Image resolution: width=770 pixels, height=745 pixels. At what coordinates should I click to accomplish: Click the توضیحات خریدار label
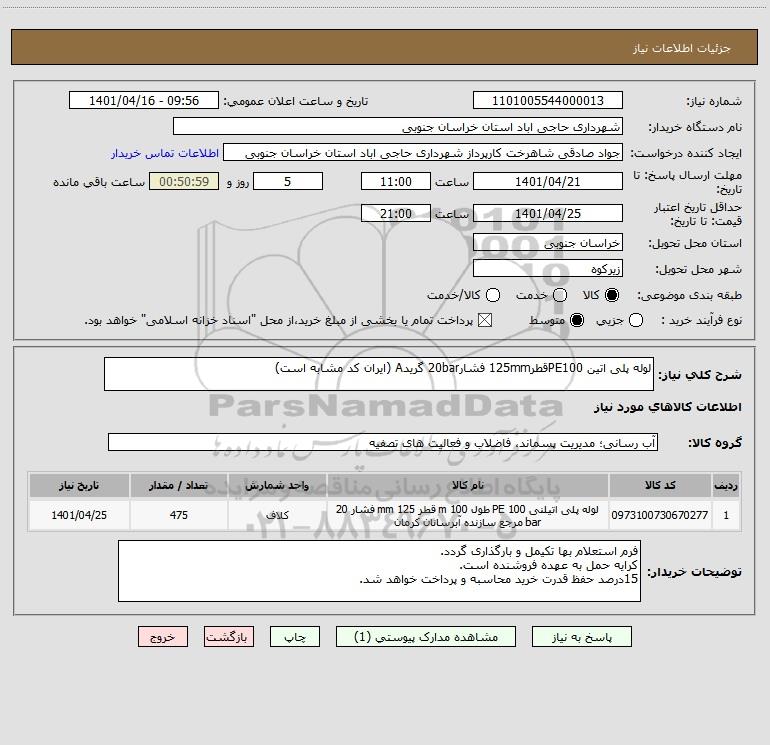coord(694,572)
